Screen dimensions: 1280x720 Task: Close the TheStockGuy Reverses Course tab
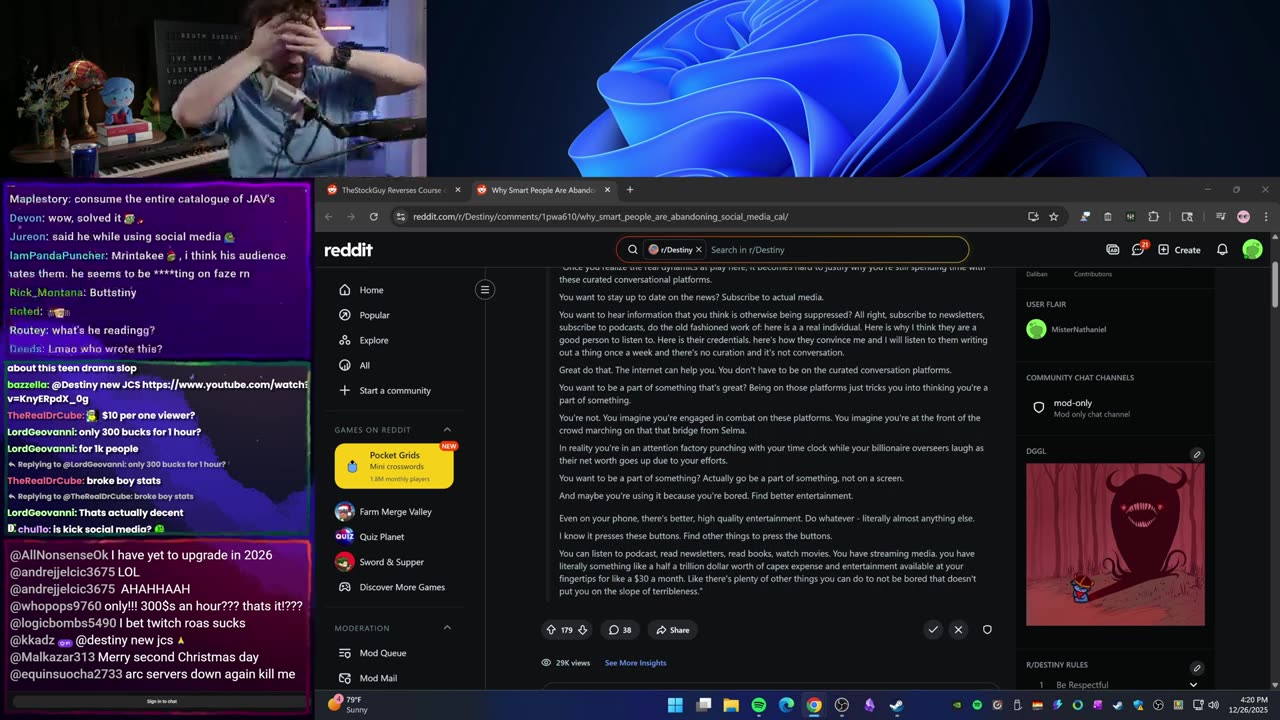point(458,190)
